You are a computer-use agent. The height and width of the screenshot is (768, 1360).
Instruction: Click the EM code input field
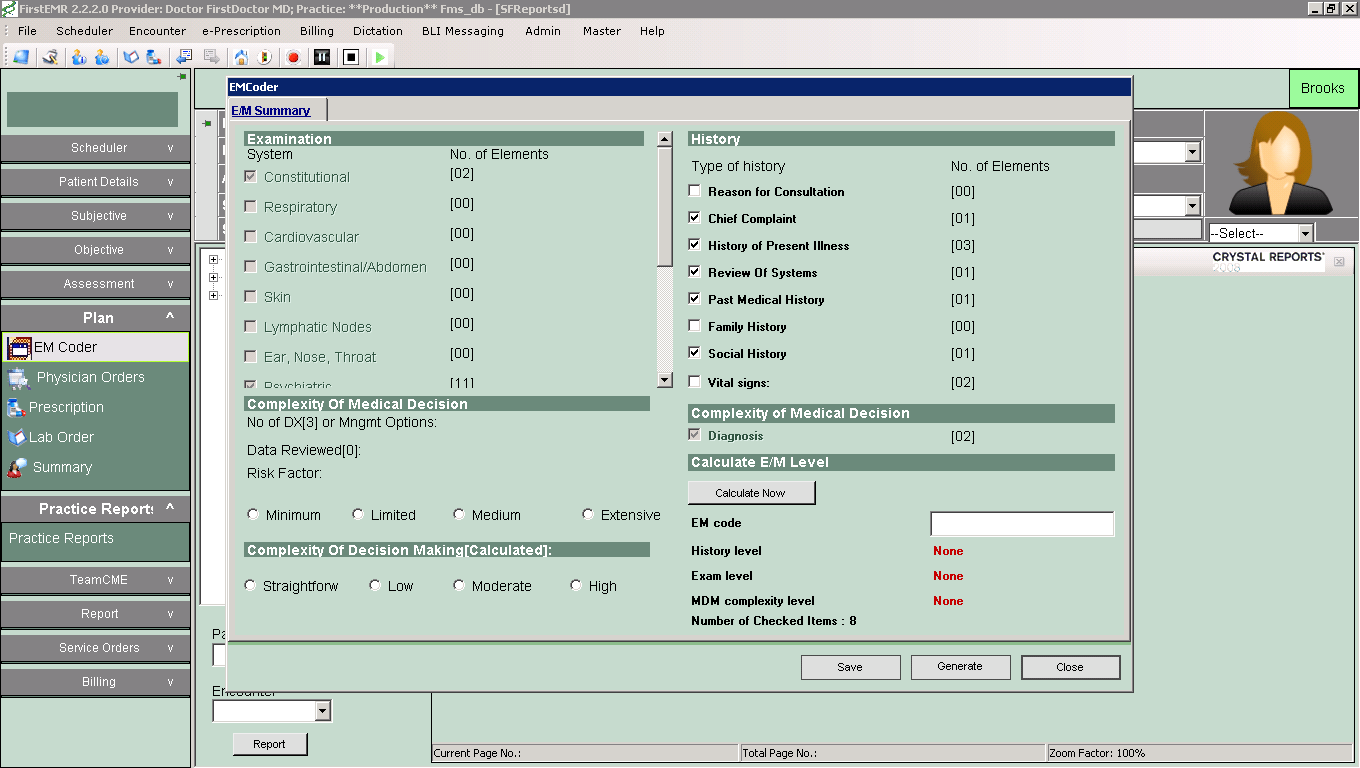pos(1021,523)
